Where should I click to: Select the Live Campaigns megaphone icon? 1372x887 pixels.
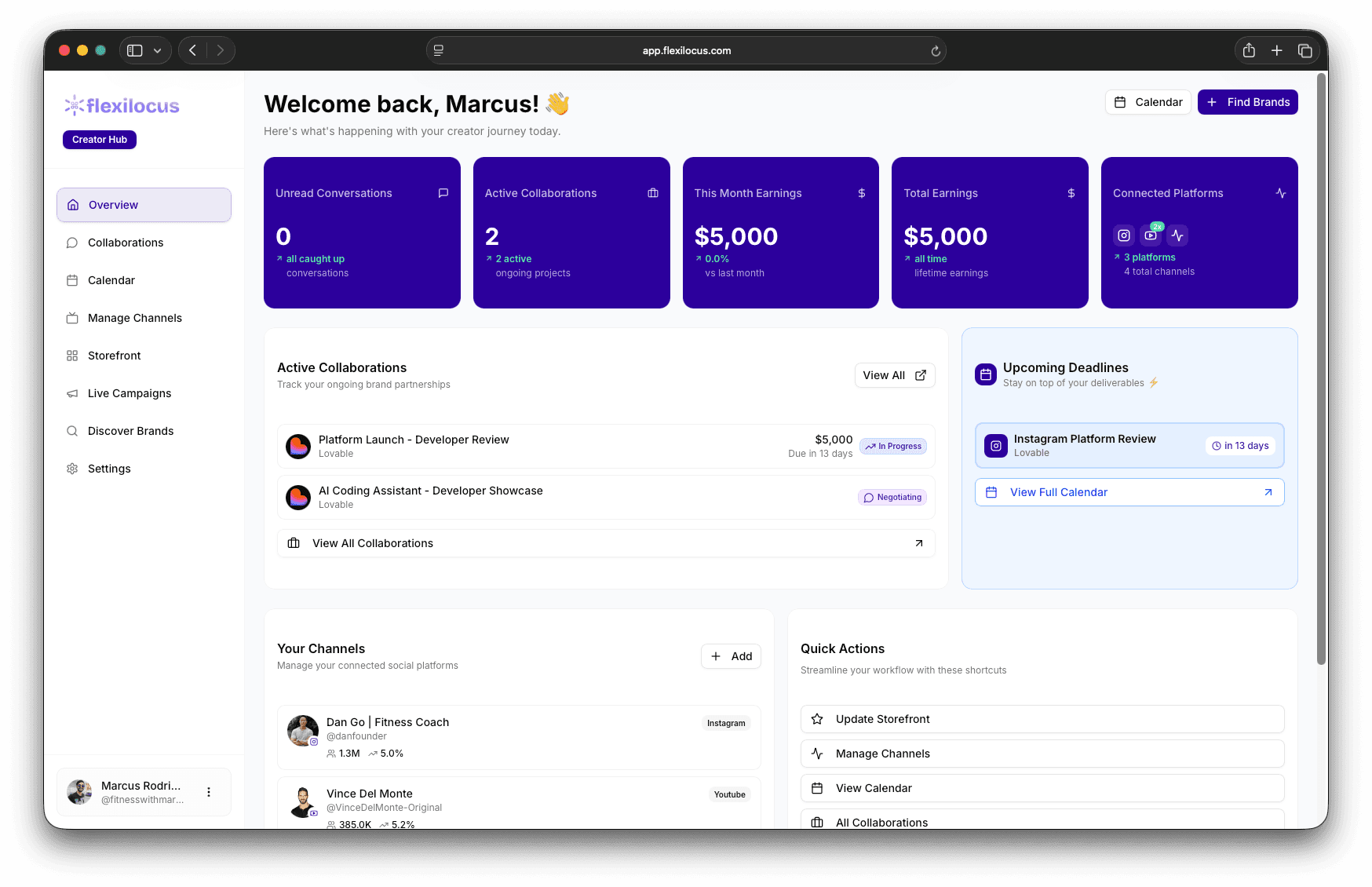(x=72, y=393)
